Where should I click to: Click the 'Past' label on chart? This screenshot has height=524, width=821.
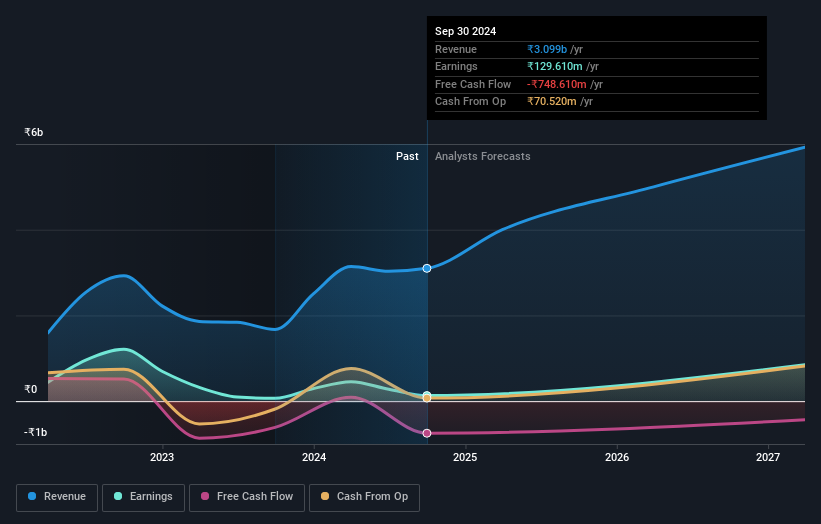point(407,157)
